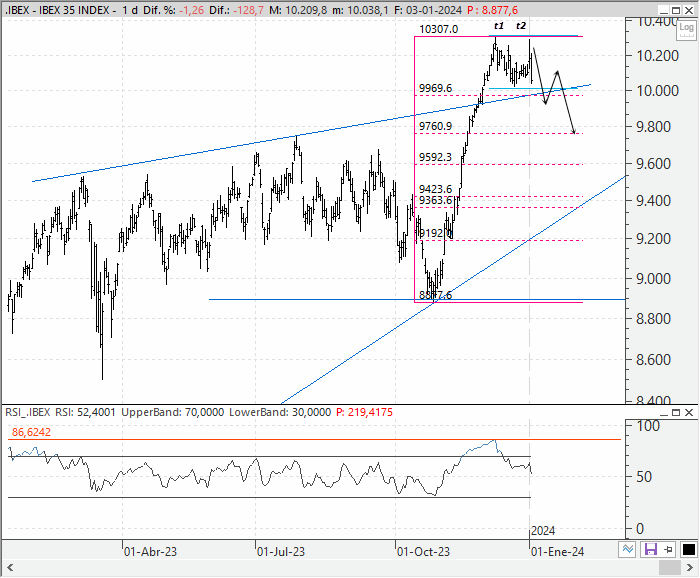700x578 pixels.
Task: Click the '9.400' price axis label
Action: (x=654, y=201)
